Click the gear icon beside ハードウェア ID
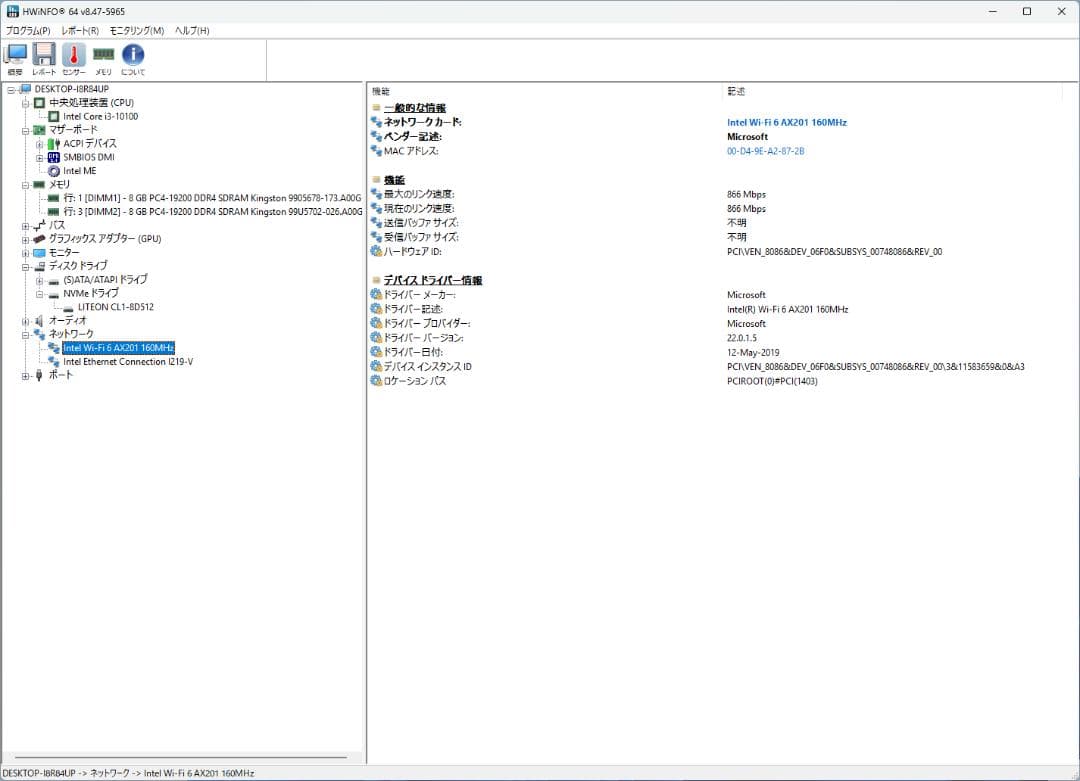The height and width of the screenshot is (781, 1080). click(x=376, y=251)
